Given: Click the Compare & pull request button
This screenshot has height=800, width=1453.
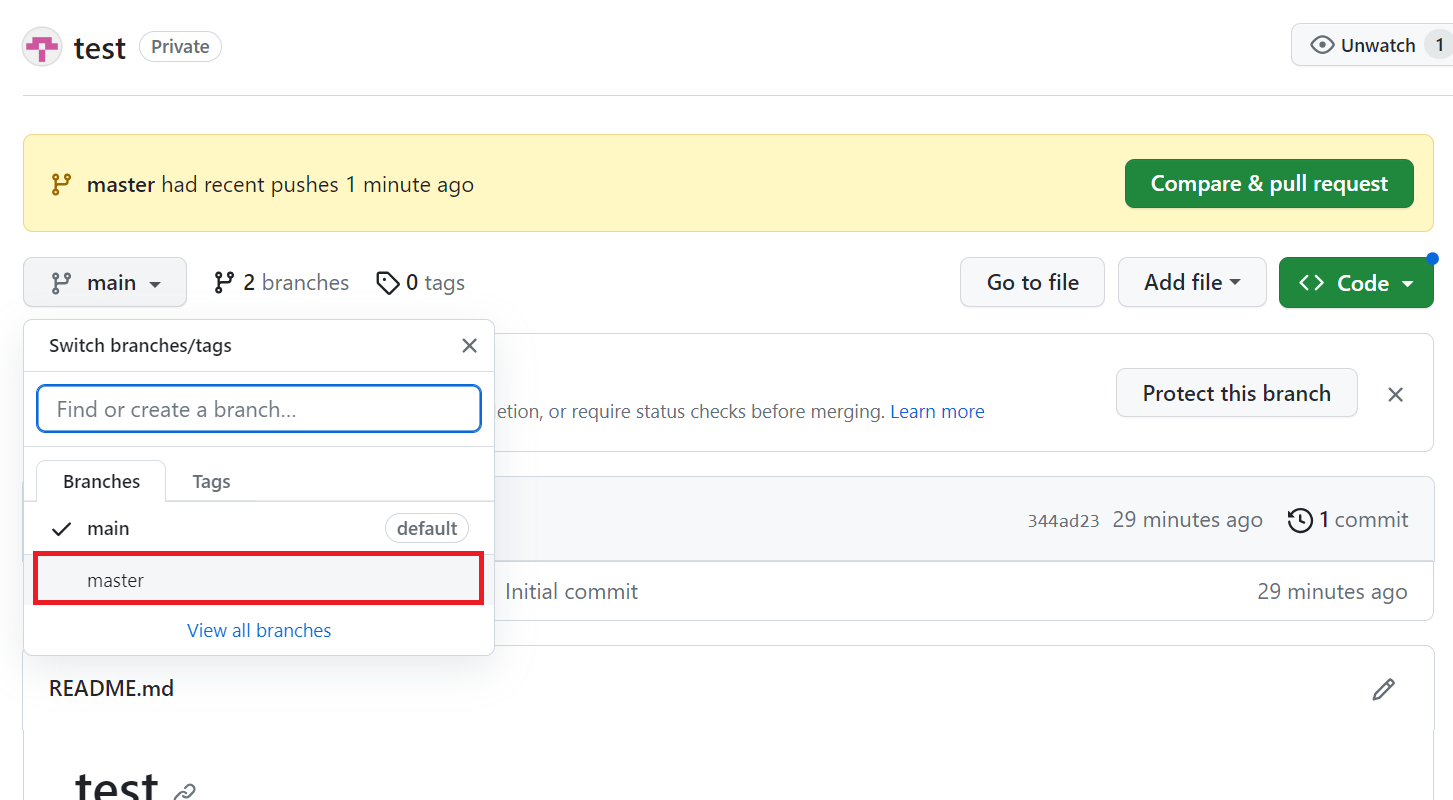Looking at the screenshot, I should coord(1269,184).
